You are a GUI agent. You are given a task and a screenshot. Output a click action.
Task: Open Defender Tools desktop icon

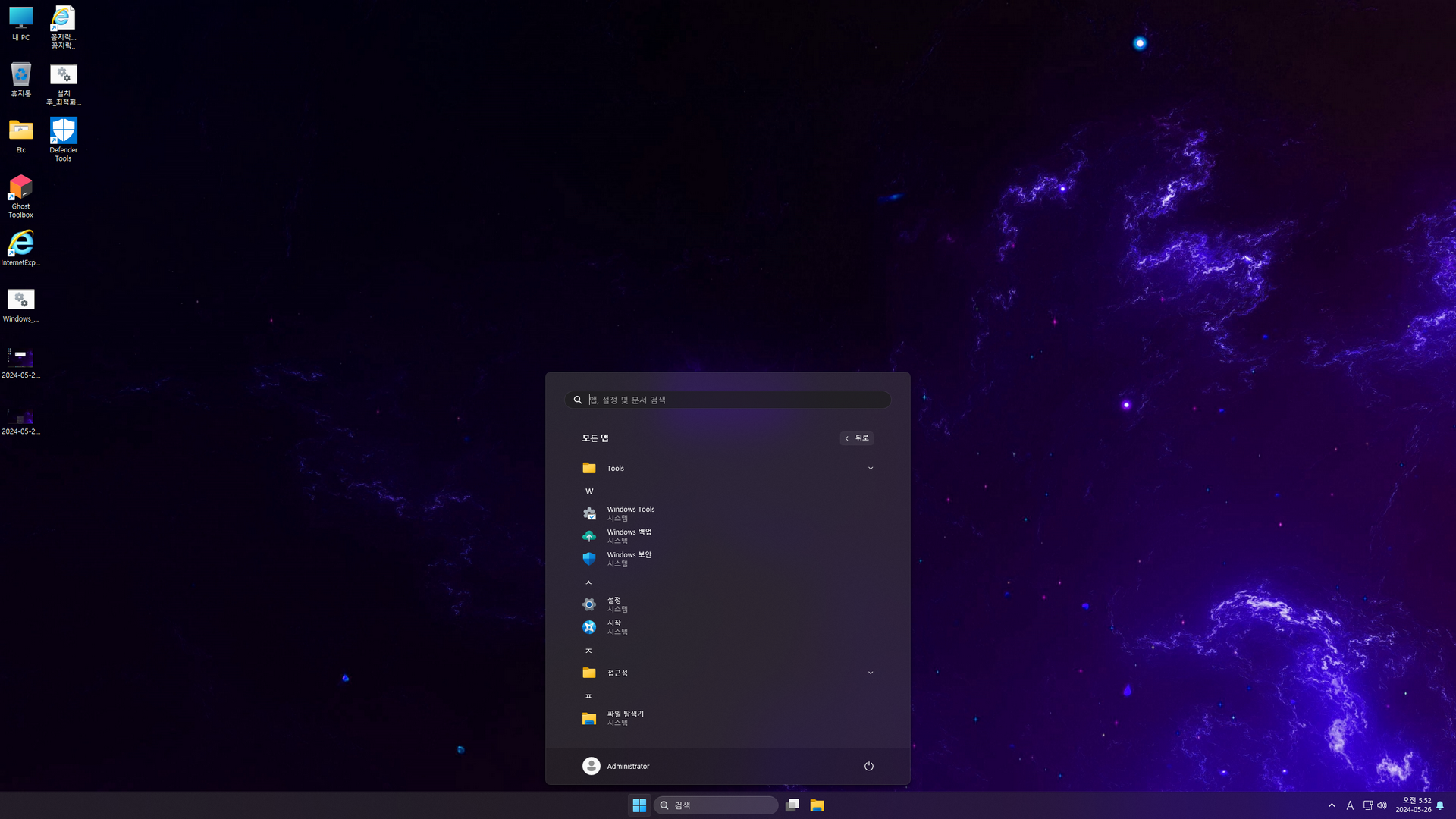(x=63, y=139)
